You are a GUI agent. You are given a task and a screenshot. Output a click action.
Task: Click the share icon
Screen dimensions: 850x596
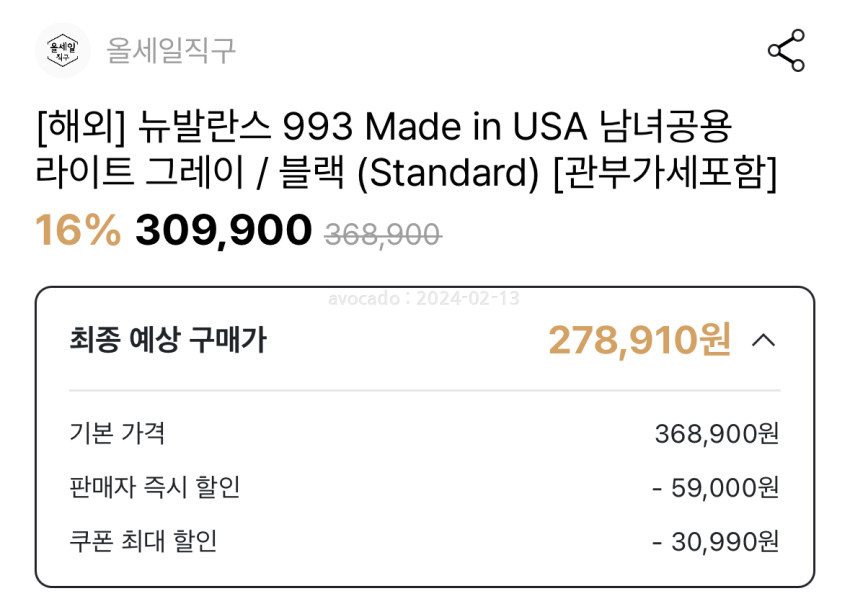785,51
